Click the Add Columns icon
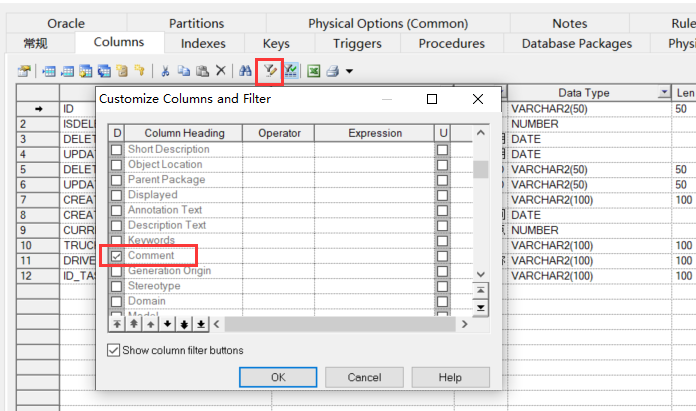This screenshot has height=411, width=696. [x=85, y=71]
